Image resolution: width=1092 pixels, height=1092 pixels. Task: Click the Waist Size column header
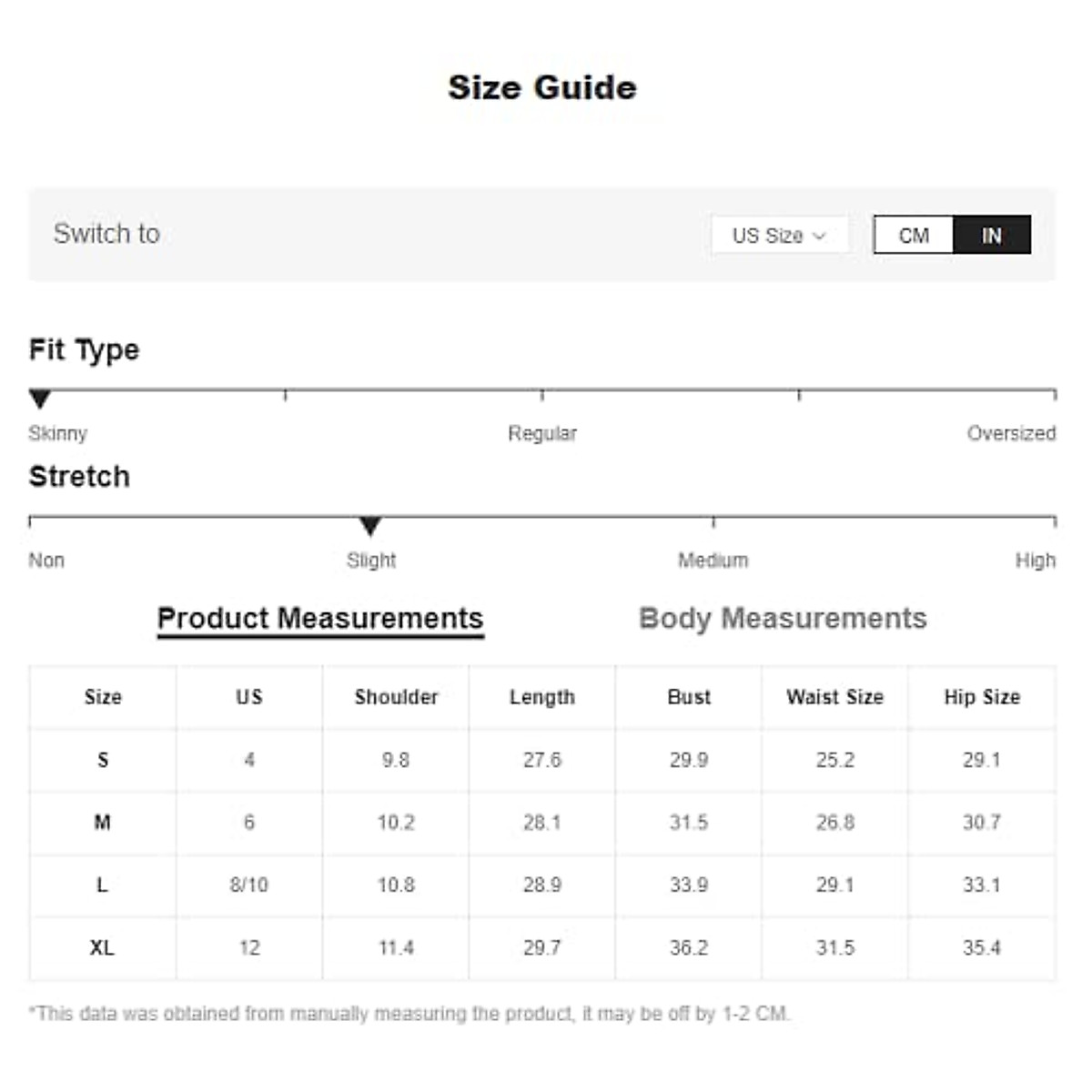[834, 697]
